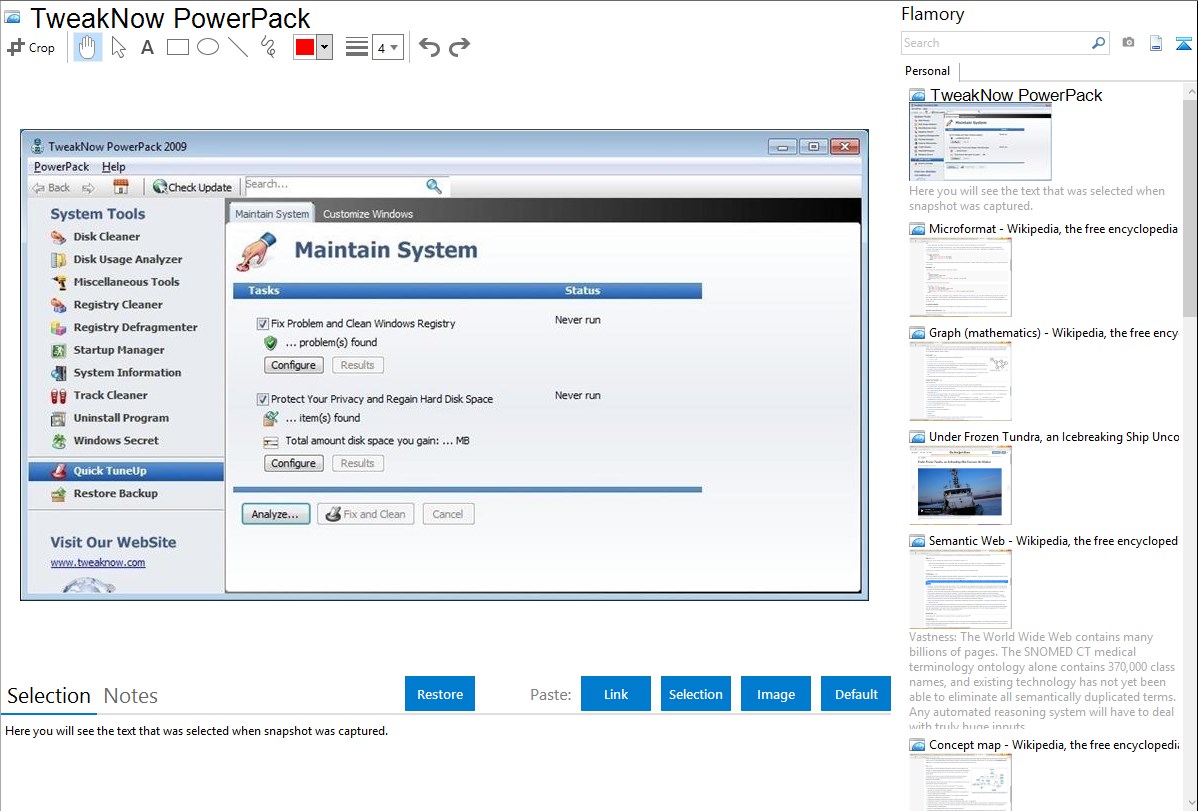Open Registry Defragmenter tool

(x=124, y=327)
